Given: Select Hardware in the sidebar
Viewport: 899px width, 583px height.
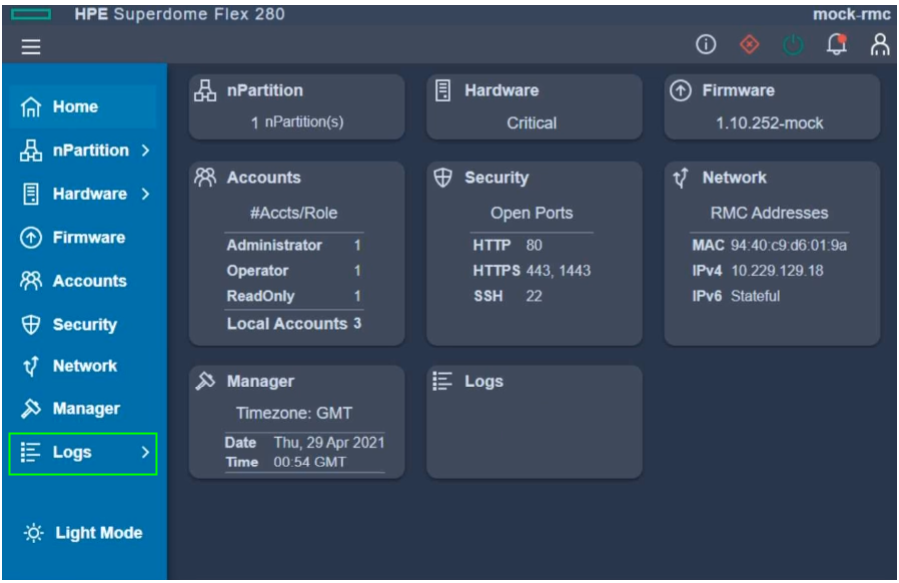Looking at the screenshot, I should (x=83, y=194).
